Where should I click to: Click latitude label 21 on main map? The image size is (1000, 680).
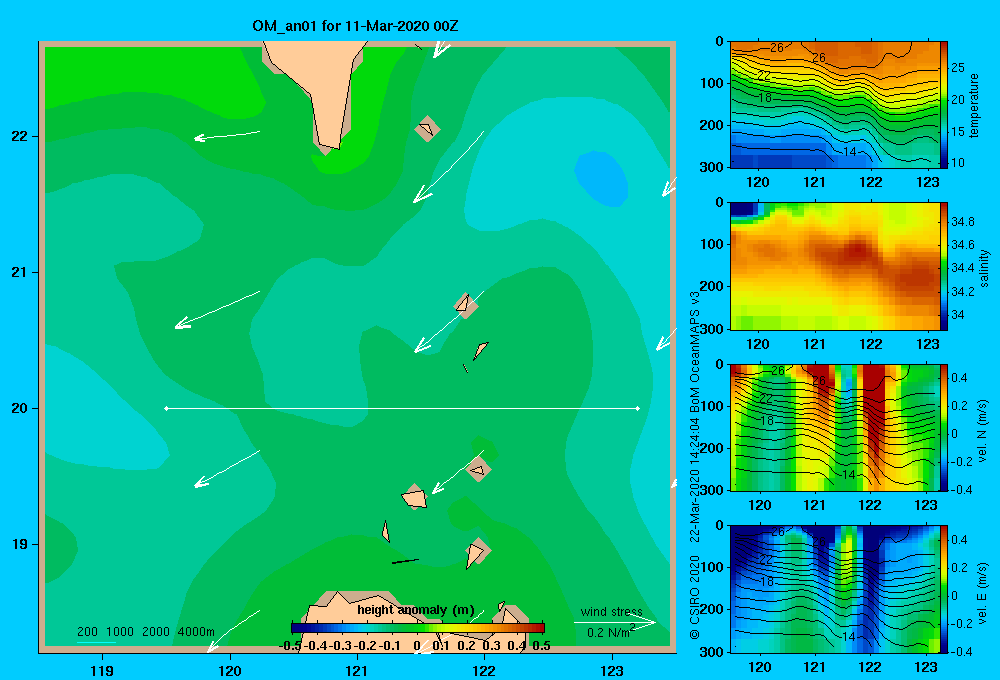click(x=19, y=272)
